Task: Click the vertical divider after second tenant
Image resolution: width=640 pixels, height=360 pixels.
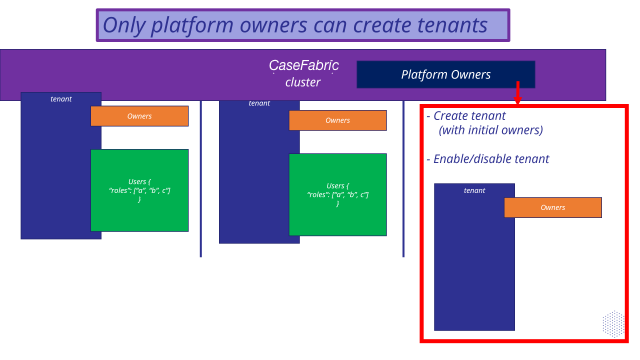Action: pos(403,179)
